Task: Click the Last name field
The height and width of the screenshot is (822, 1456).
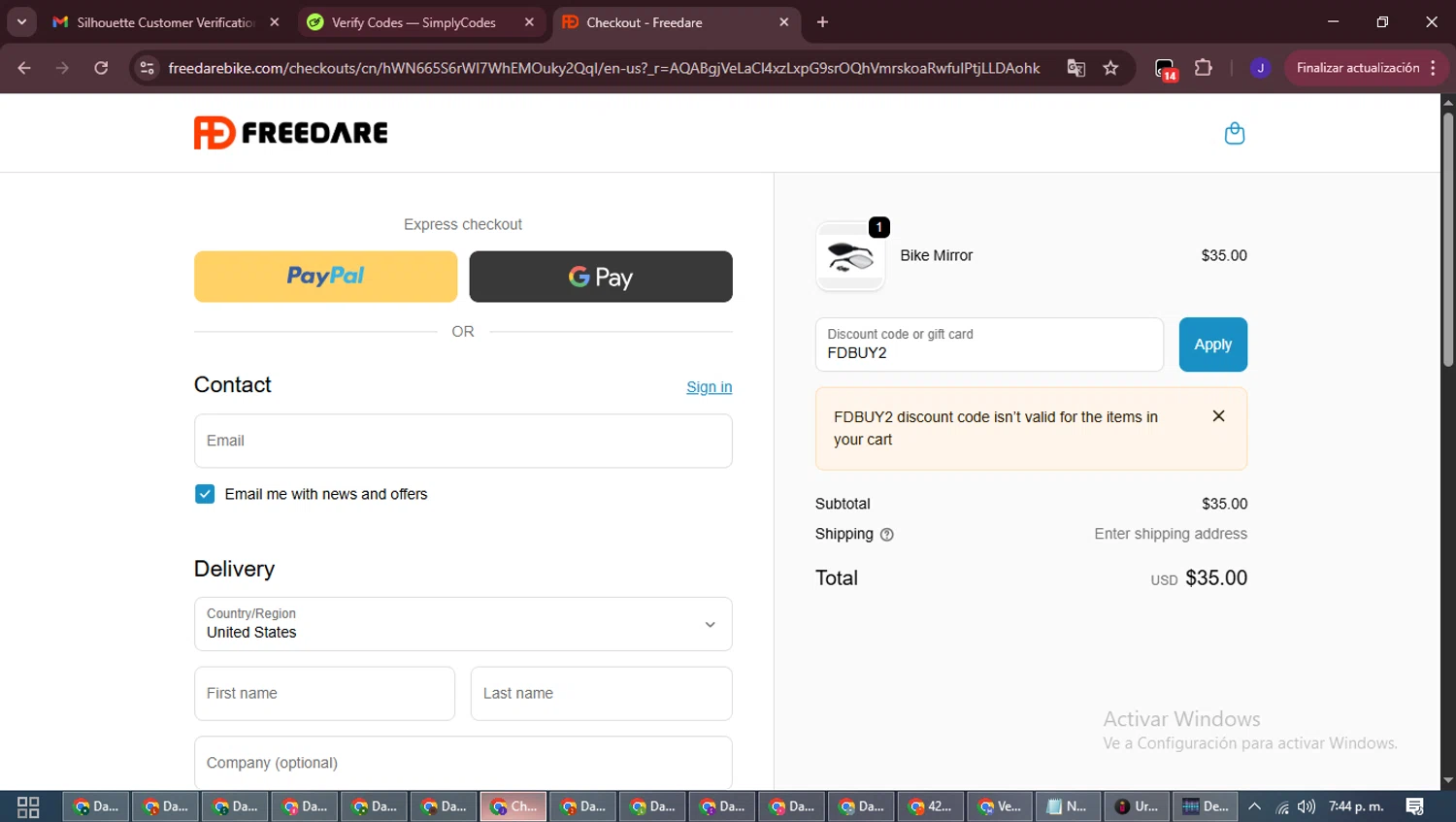Action: pyautogui.click(x=601, y=694)
